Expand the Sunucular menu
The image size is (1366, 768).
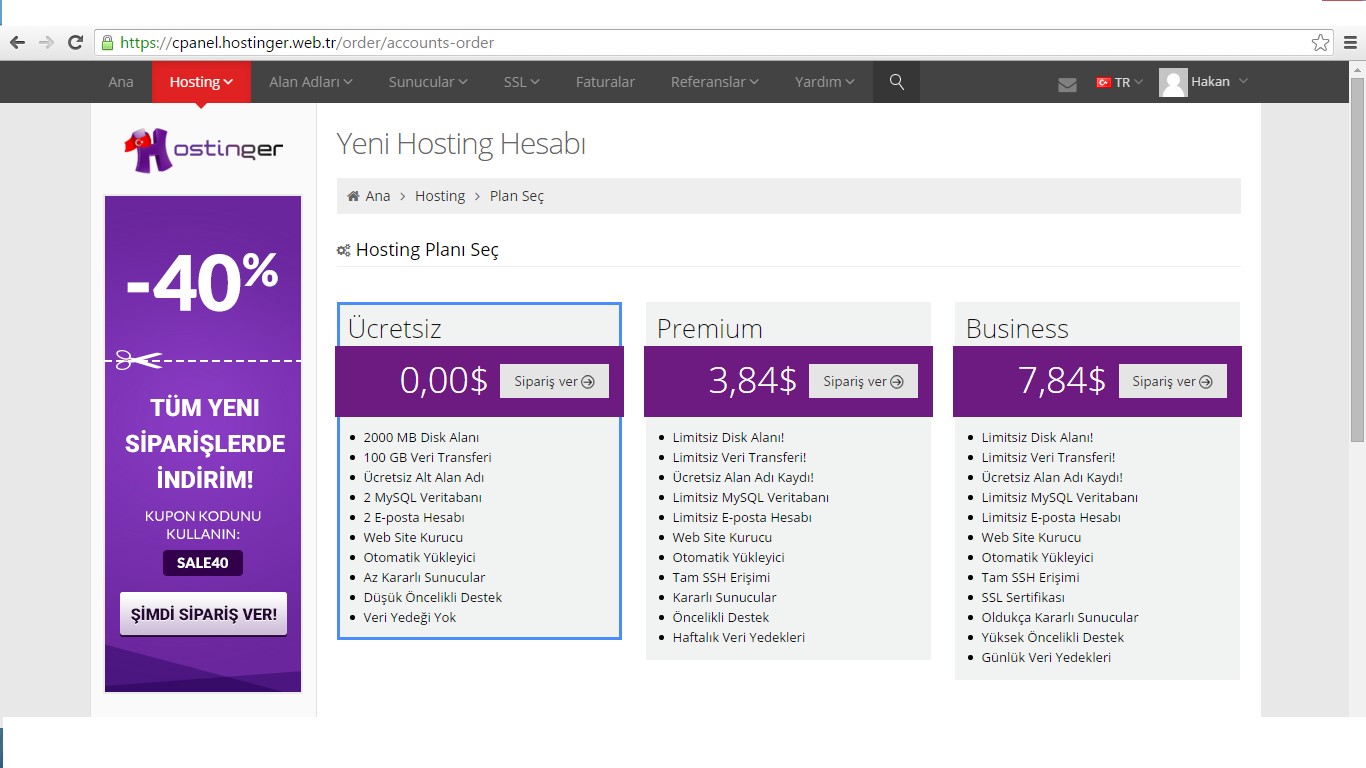pos(428,82)
